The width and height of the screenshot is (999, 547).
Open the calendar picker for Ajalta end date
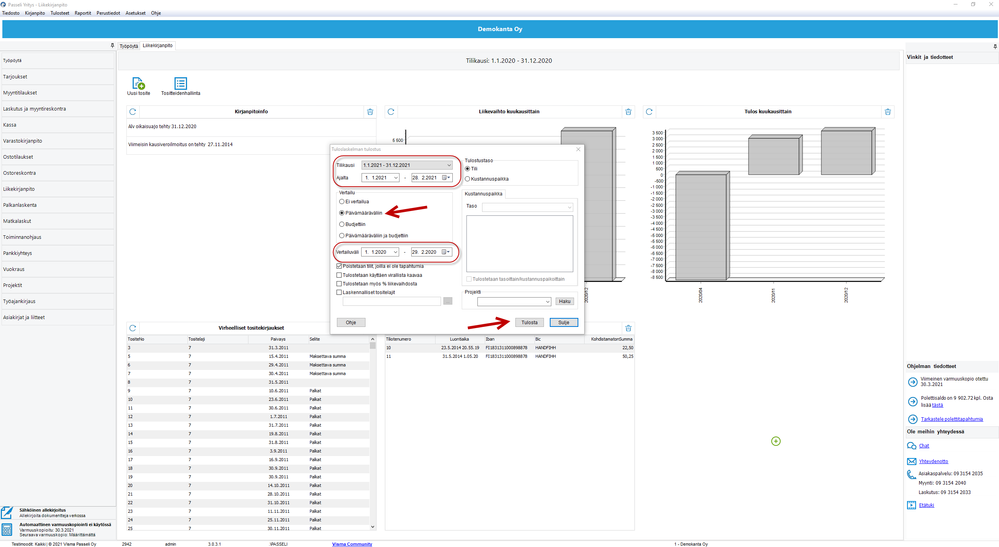tap(446, 178)
